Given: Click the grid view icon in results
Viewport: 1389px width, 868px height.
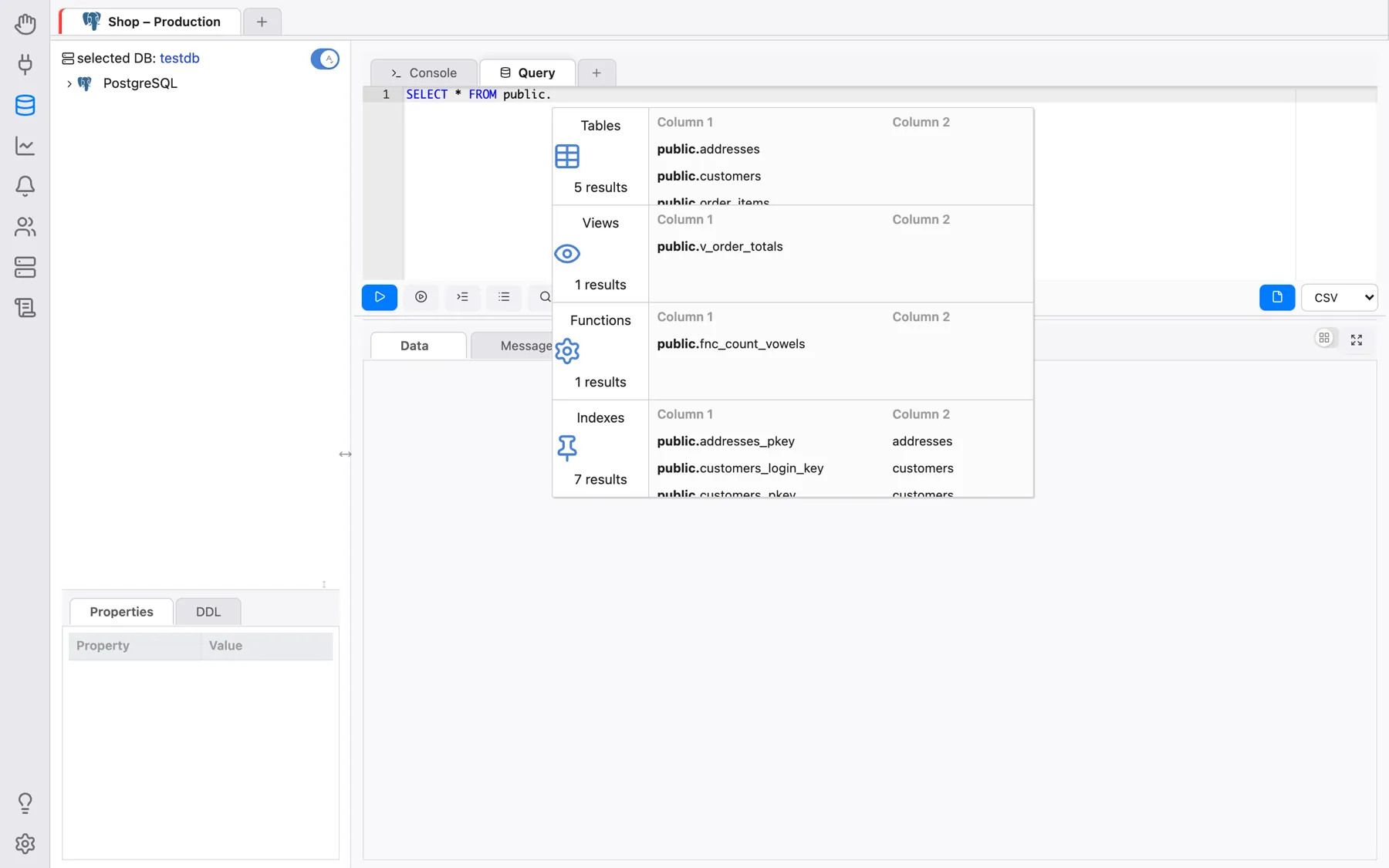Looking at the screenshot, I should (x=1324, y=338).
